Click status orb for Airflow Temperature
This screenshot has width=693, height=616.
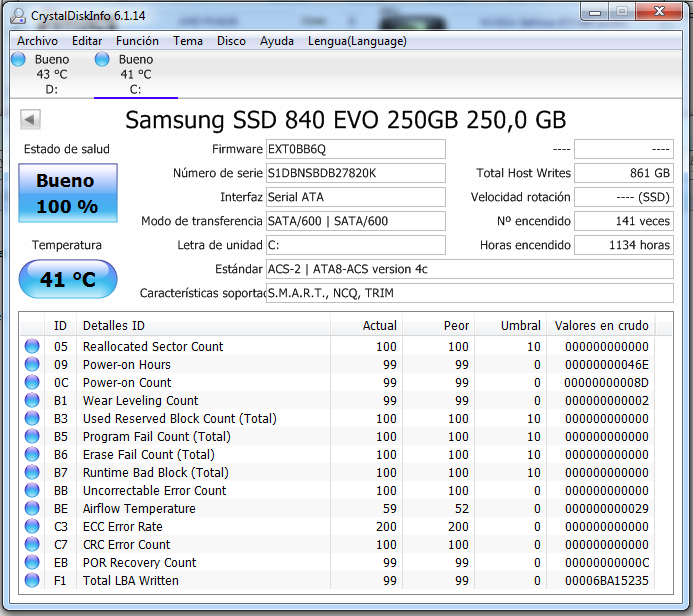tap(32, 508)
